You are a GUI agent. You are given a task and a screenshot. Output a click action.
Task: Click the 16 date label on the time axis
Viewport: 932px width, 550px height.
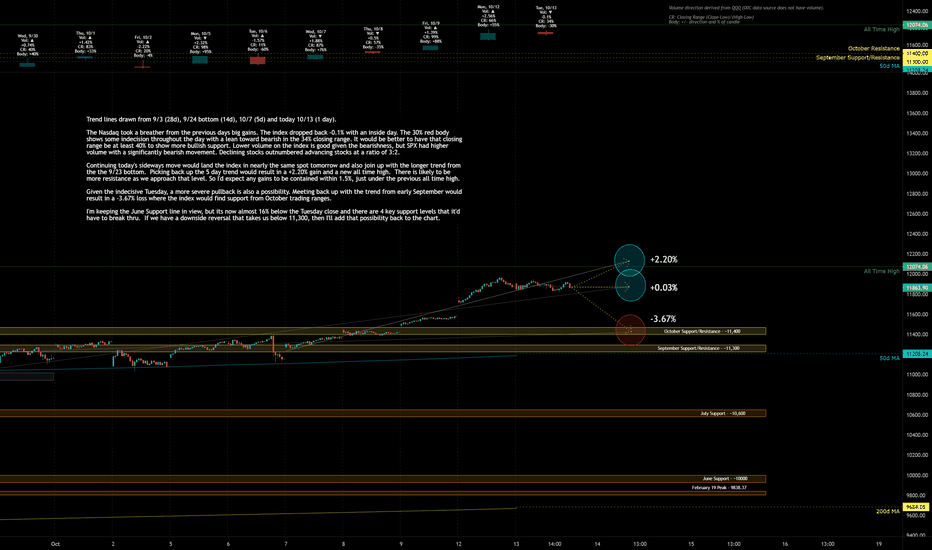(785, 544)
